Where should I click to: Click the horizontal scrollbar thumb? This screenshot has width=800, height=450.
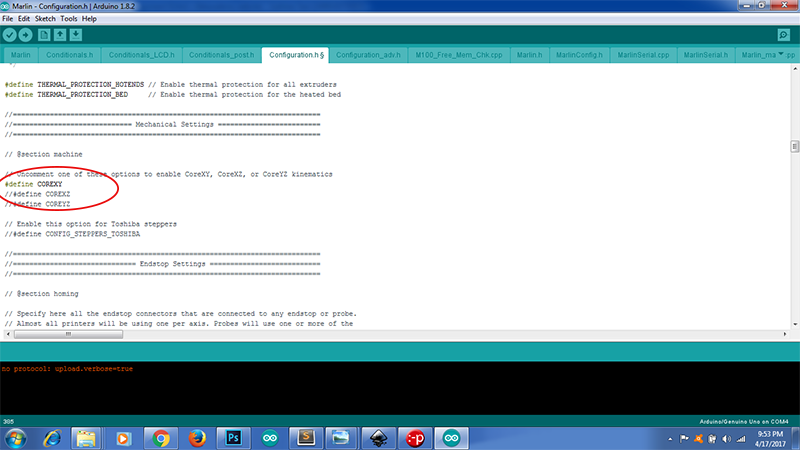[x=68, y=334]
